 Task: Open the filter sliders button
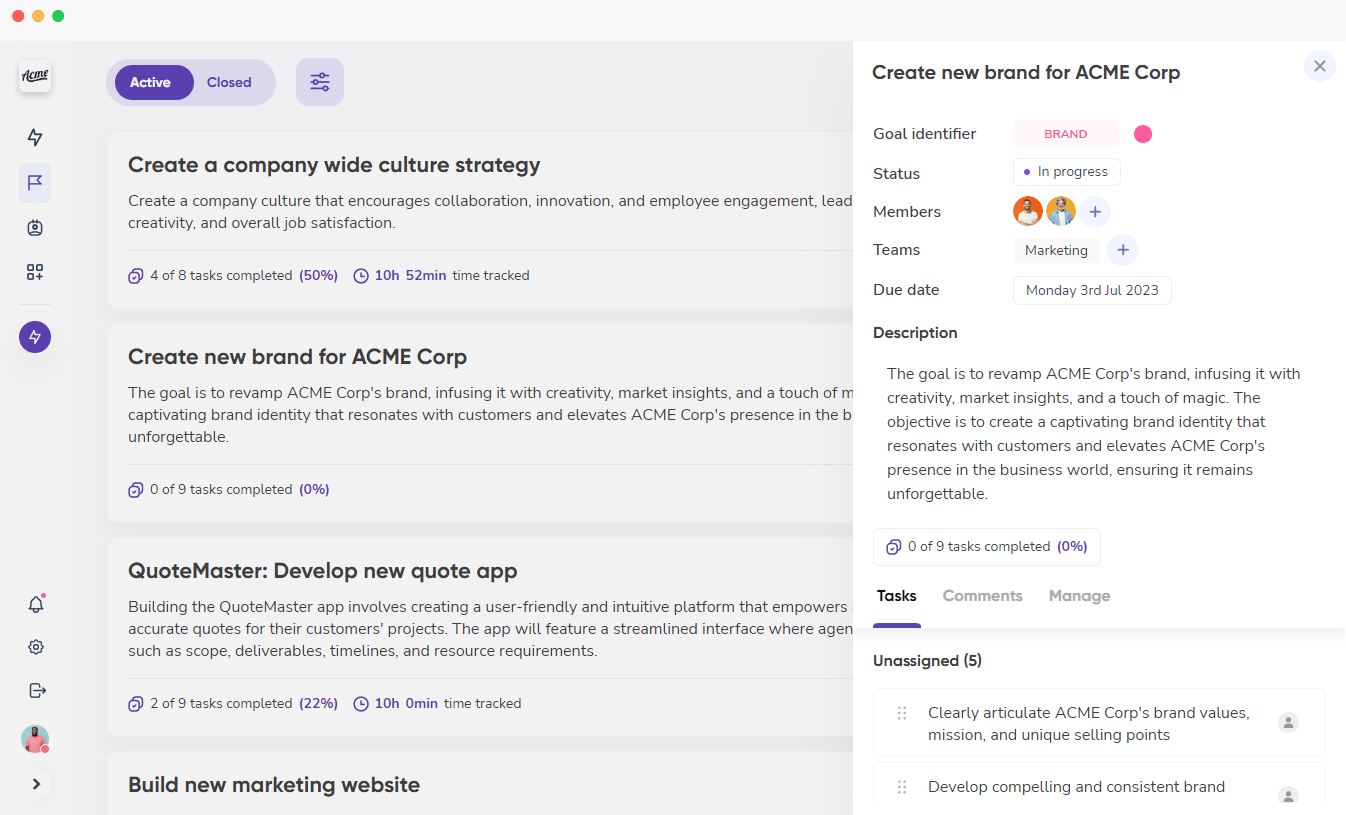[x=320, y=82]
